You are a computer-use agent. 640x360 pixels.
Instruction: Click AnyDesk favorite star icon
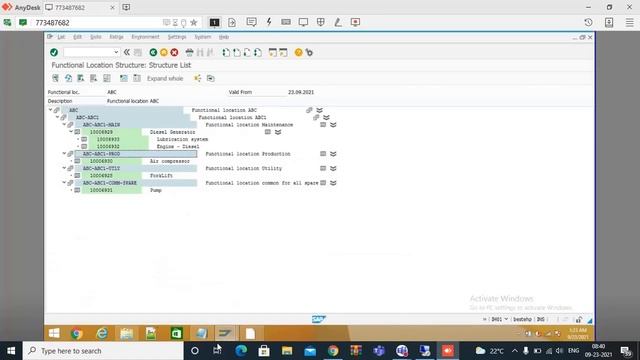[194, 23]
